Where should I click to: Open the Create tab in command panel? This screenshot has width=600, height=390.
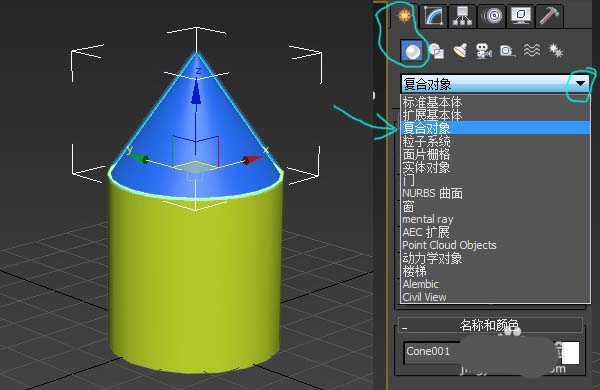coord(404,16)
